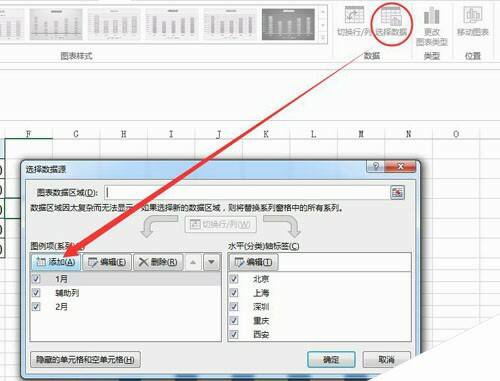Click the dialog help question mark button
This screenshot has height=381, width=500.
click(375, 166)
